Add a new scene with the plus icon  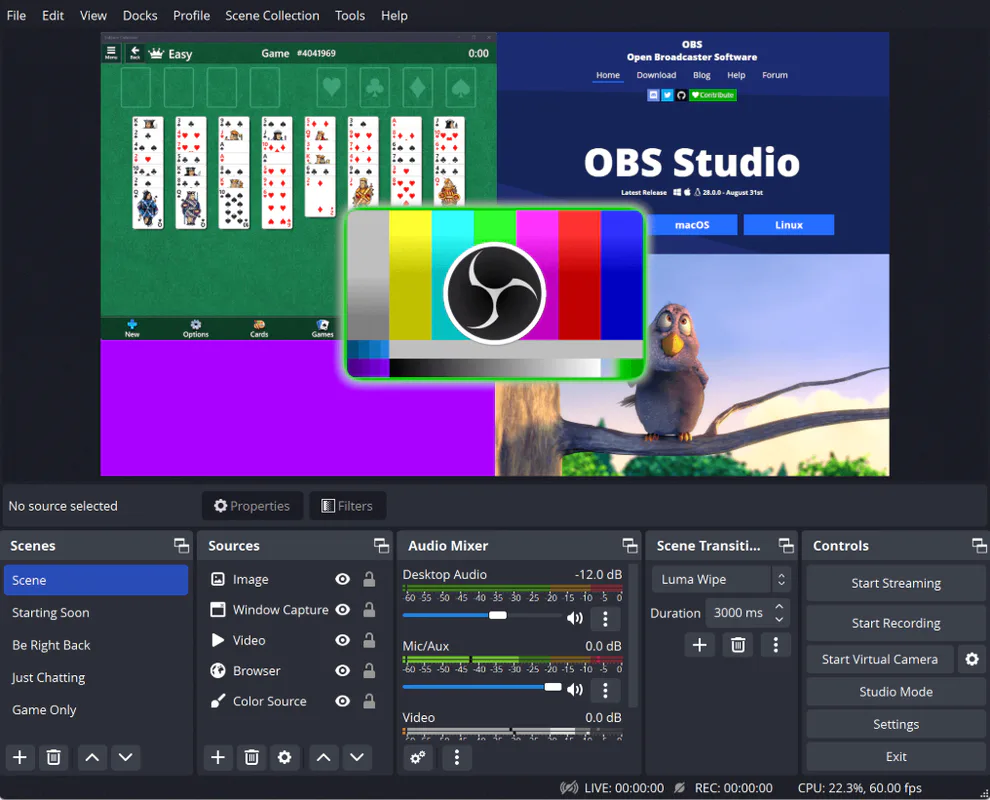[x=19, y=757]
